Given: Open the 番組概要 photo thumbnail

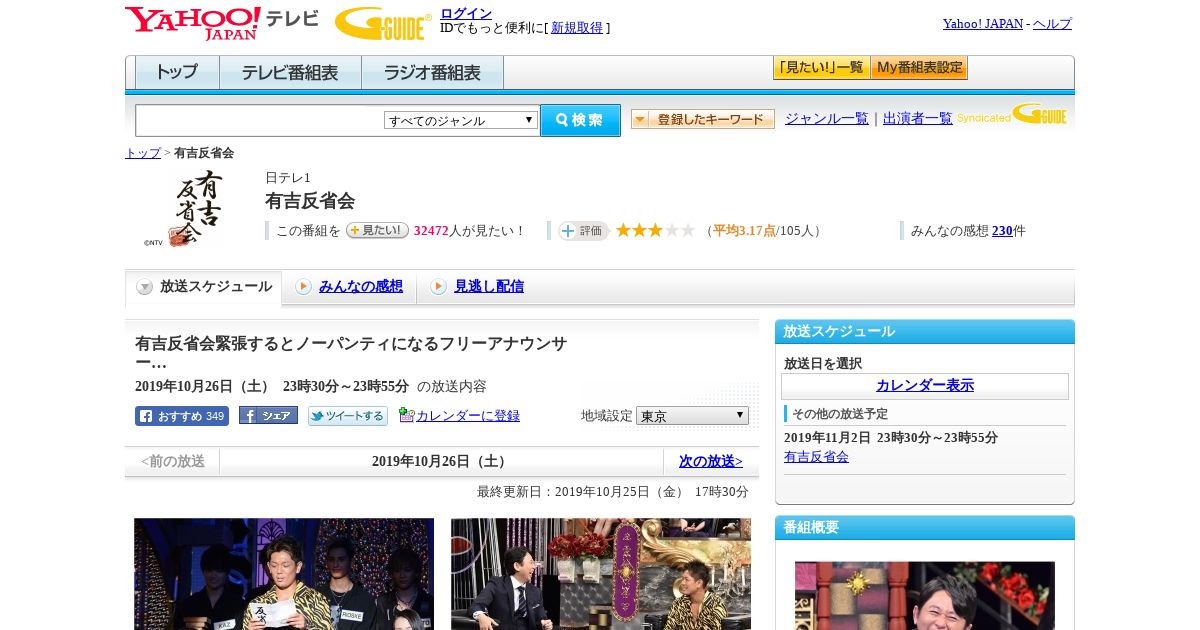Looking at the screenshot, I should click(925, 596).
